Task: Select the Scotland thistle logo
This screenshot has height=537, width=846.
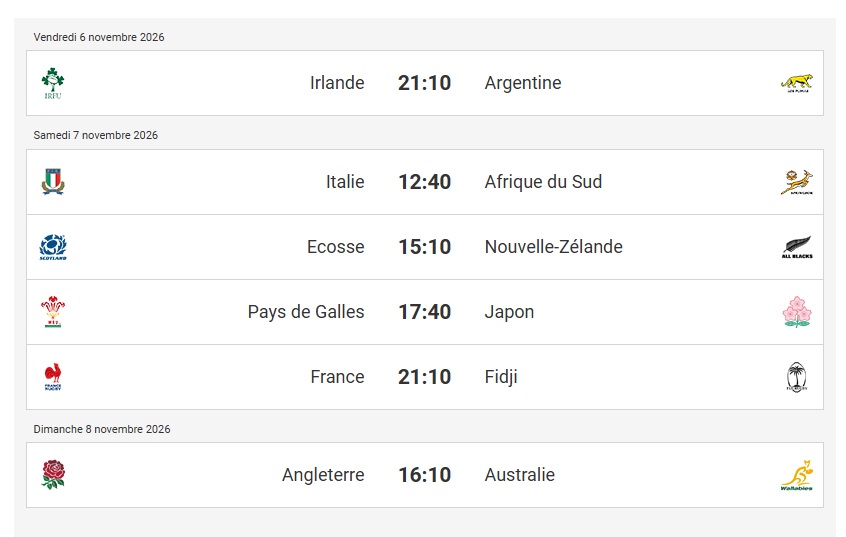Action: pos(53,247)
